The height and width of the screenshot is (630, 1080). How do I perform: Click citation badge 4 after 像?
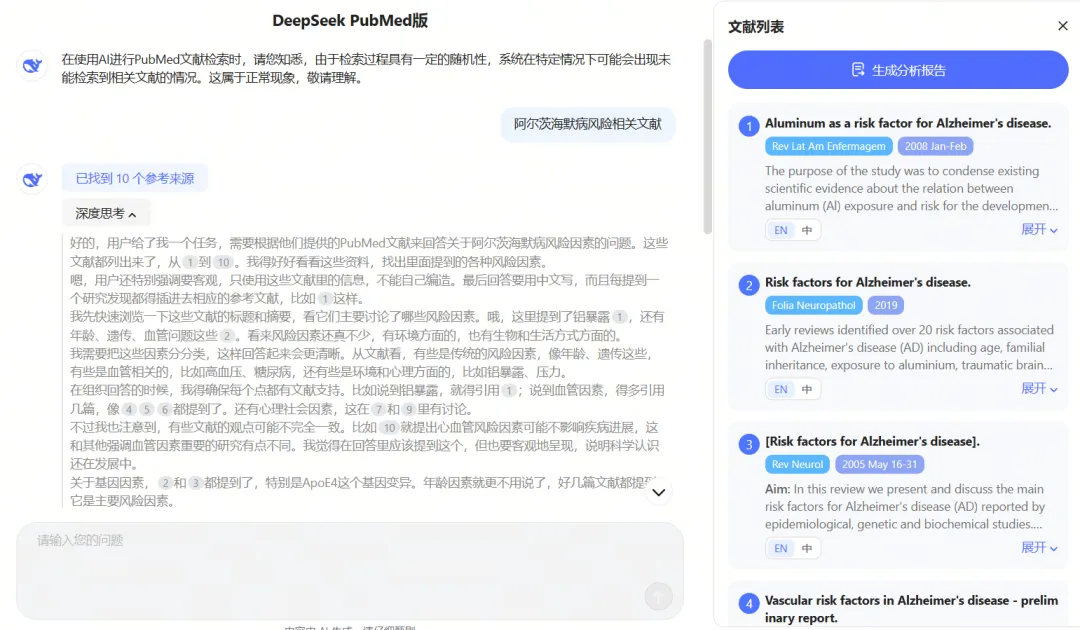click(x=129, y=409)
